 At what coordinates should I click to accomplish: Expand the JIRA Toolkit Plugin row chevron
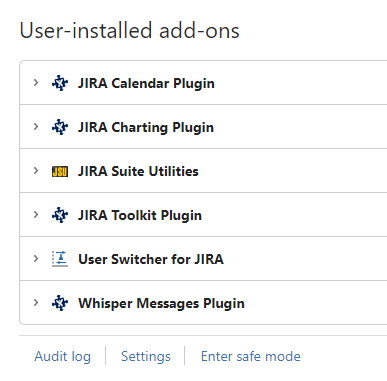36,215
